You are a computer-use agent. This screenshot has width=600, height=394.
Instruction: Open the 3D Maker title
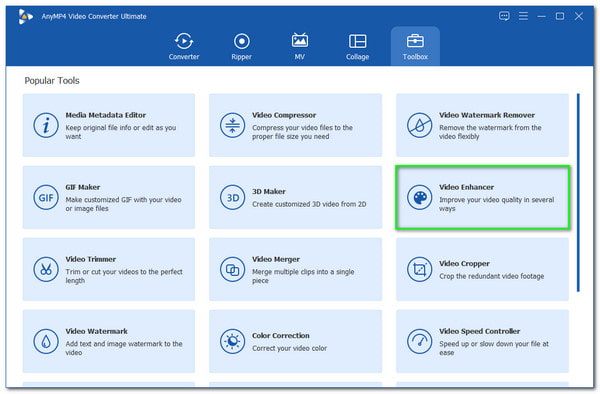point(269,191)
